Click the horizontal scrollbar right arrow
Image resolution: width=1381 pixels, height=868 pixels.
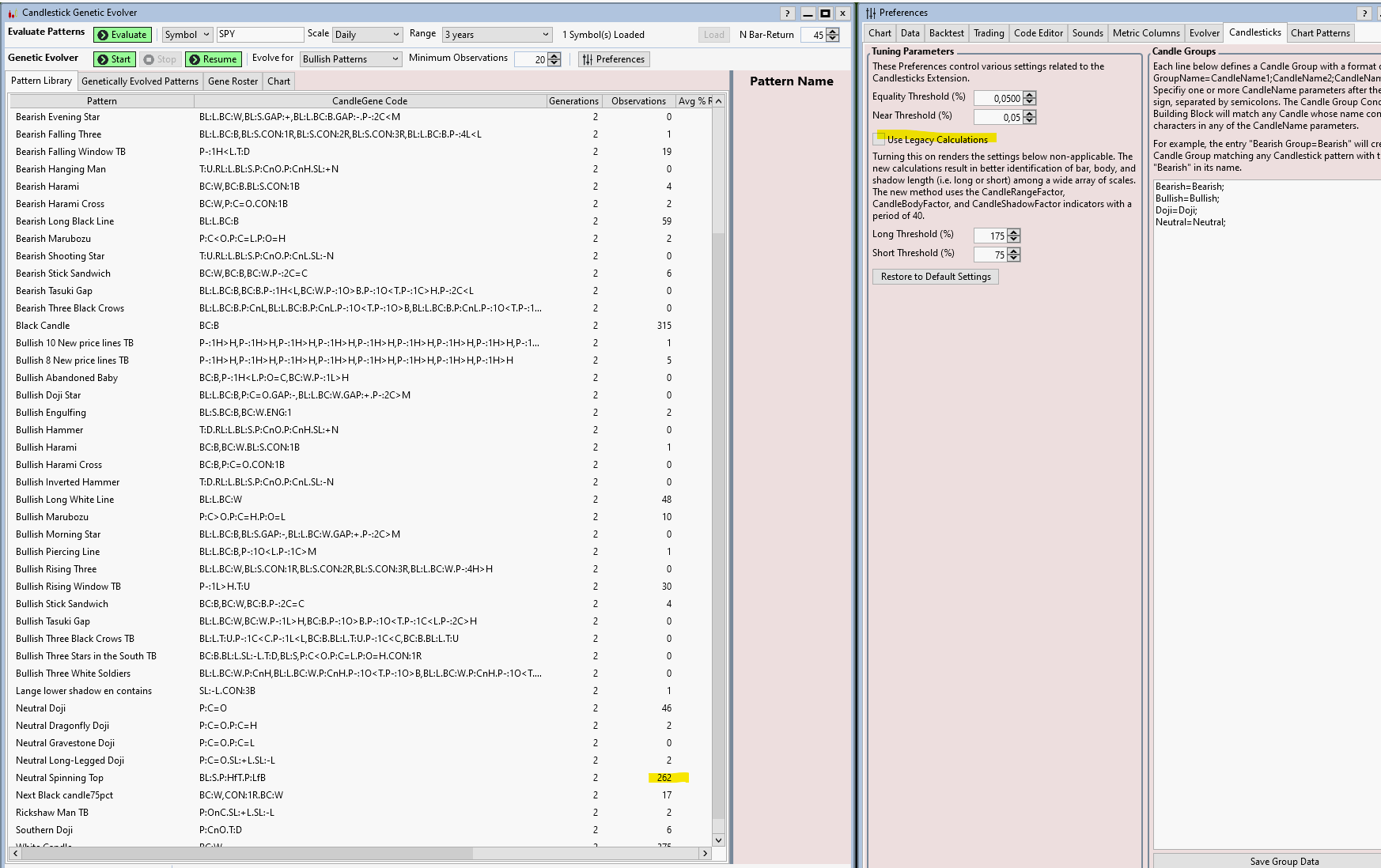(x=704, y=854)
